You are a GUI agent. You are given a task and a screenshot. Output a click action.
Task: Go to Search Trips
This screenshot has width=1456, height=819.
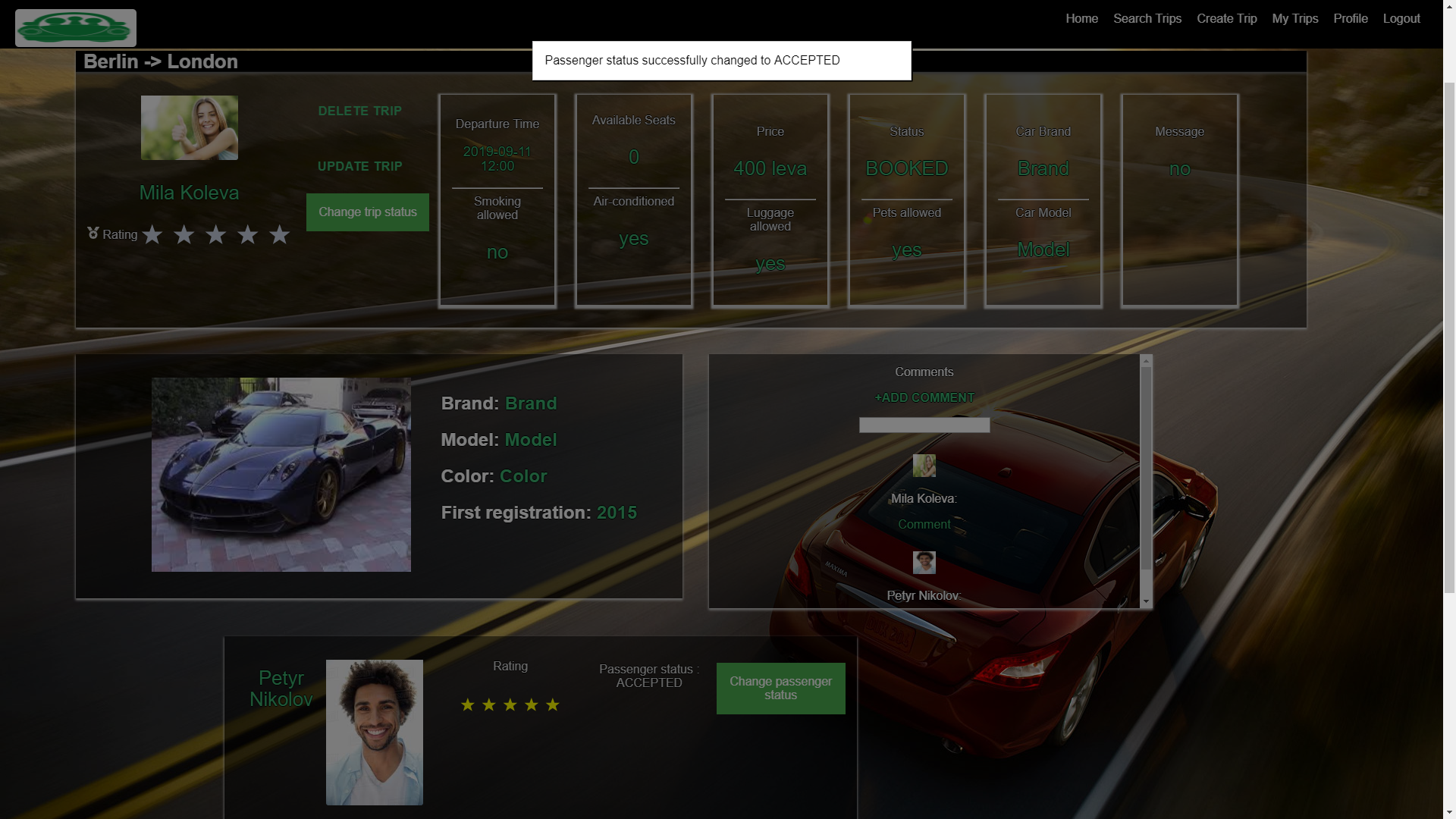click(1147, 18)
